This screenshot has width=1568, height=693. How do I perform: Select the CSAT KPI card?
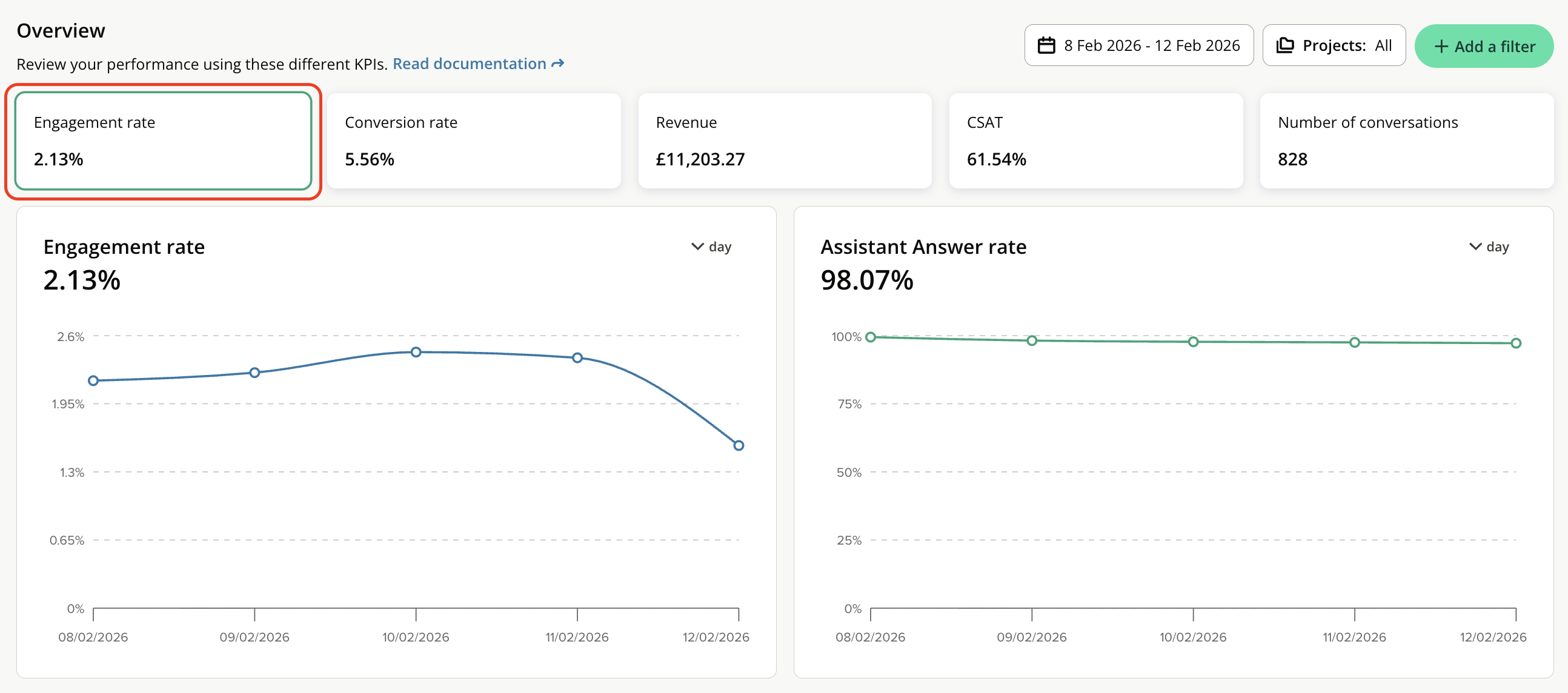1095,141
